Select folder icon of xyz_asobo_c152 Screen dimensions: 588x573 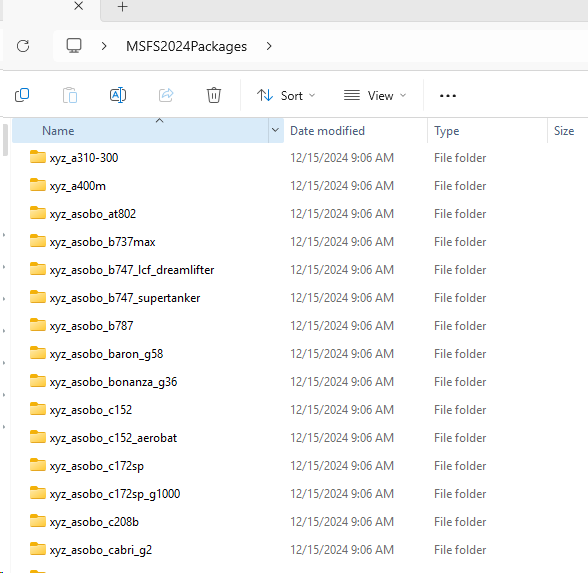pyautogui.click(x=38, y=409)
